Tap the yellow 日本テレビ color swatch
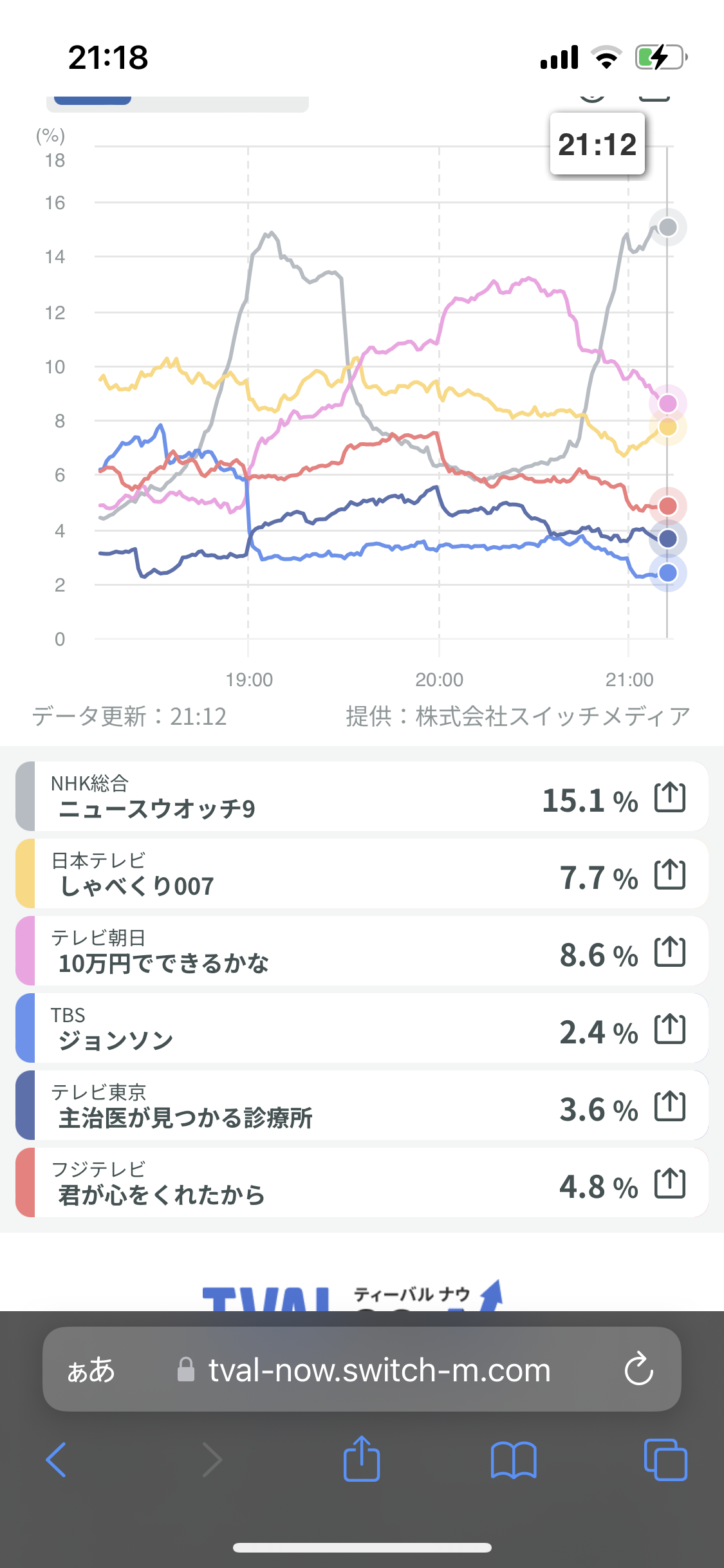 26,874
